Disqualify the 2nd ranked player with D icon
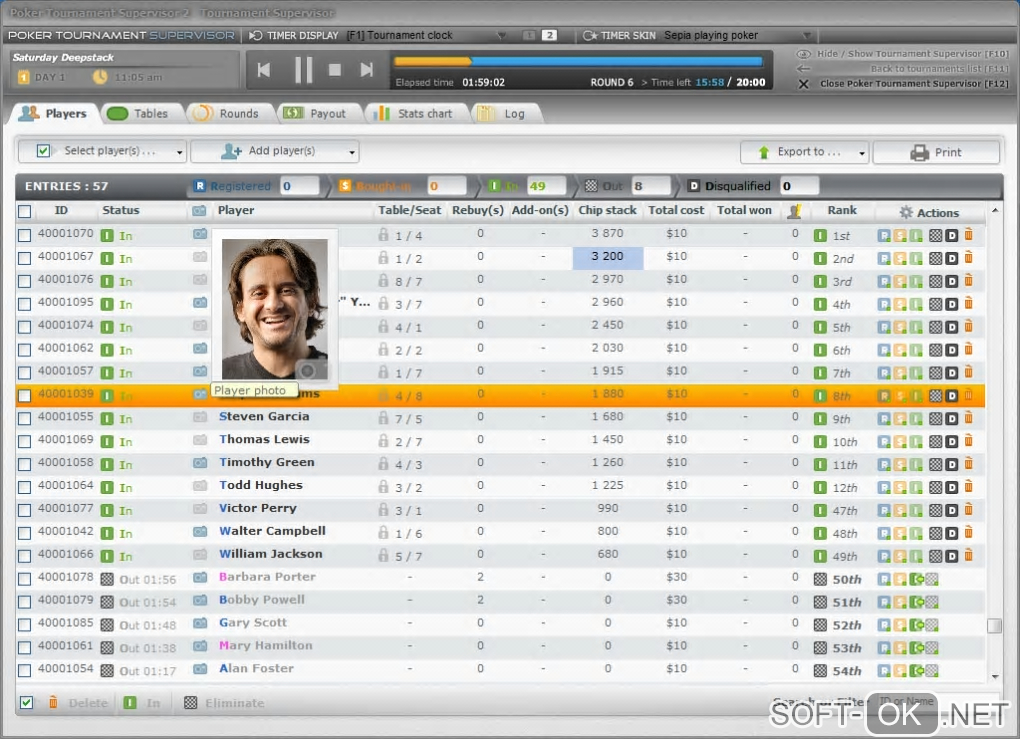The height and width of the screenshot is (739, 1020). point(952,258)
